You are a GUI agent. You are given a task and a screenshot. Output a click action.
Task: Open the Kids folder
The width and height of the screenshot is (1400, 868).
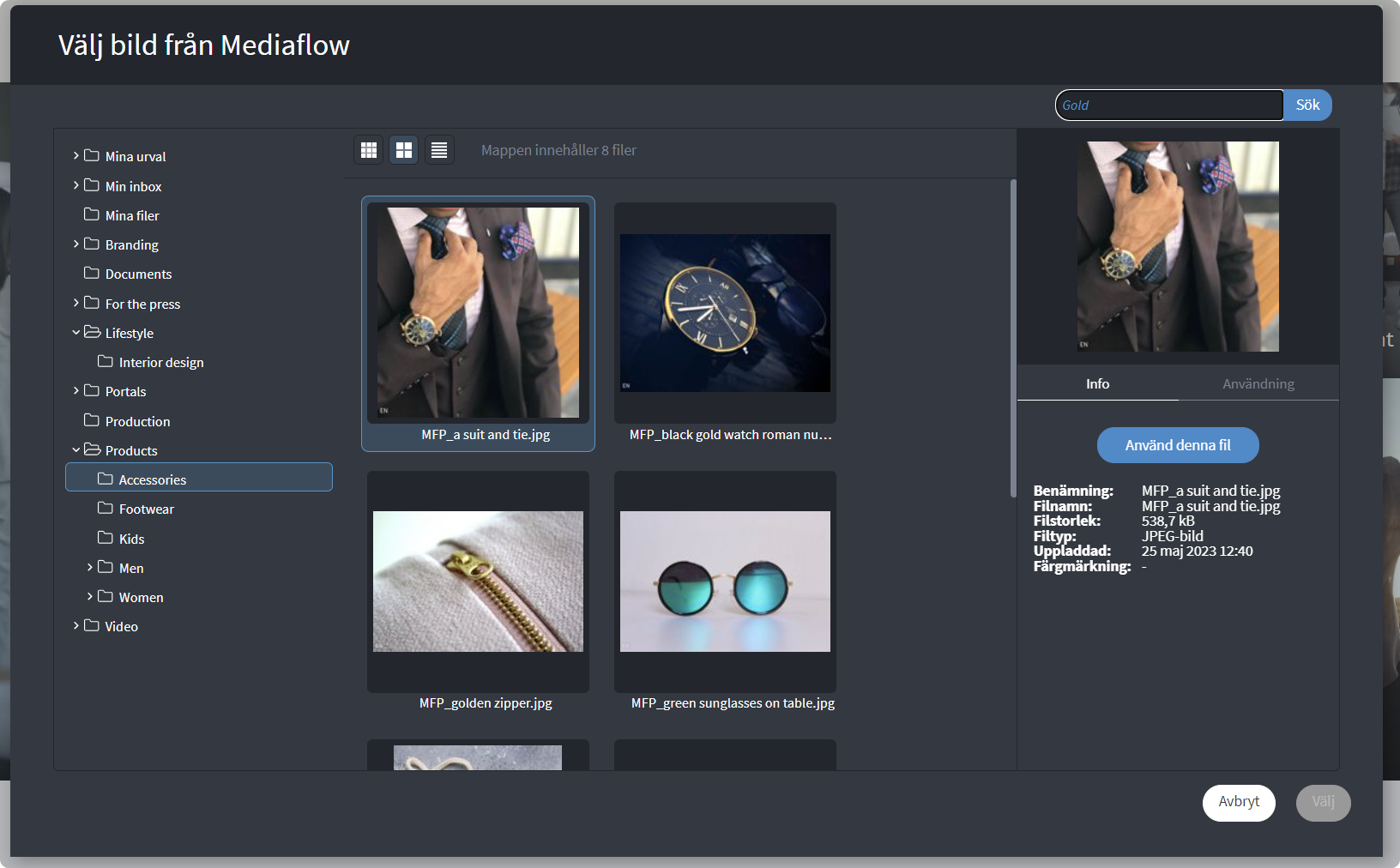[131, 539]
